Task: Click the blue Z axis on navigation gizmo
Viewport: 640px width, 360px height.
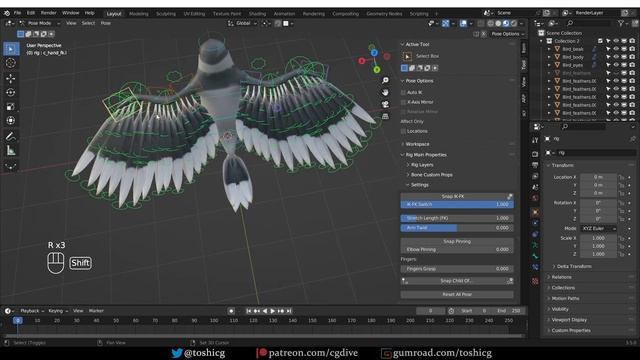Action: tap(374, 53)
